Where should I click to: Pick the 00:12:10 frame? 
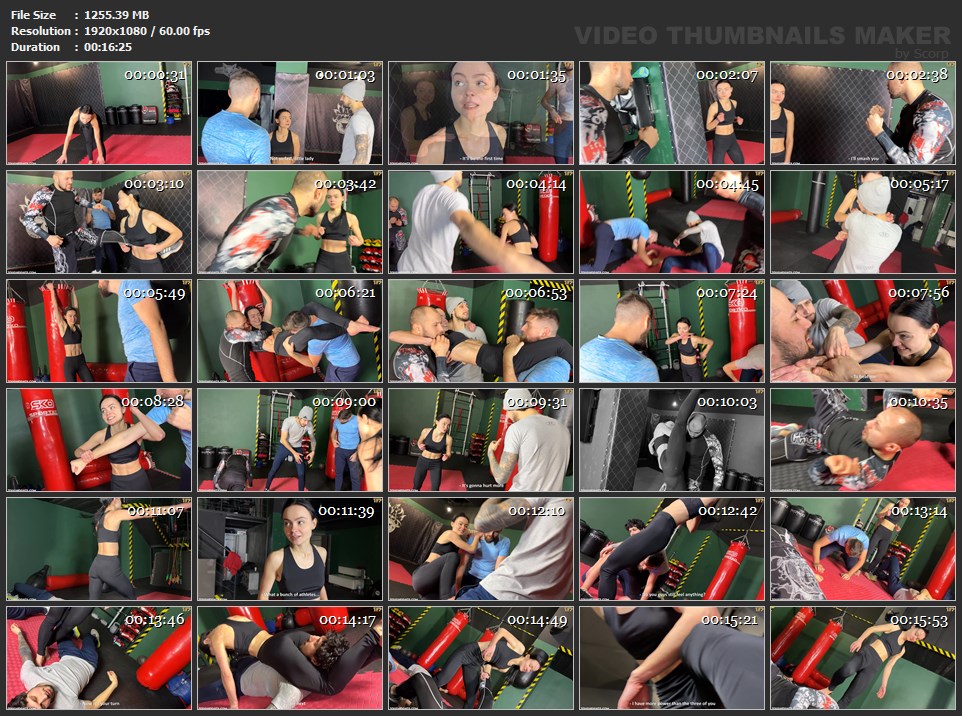(481, 549)
